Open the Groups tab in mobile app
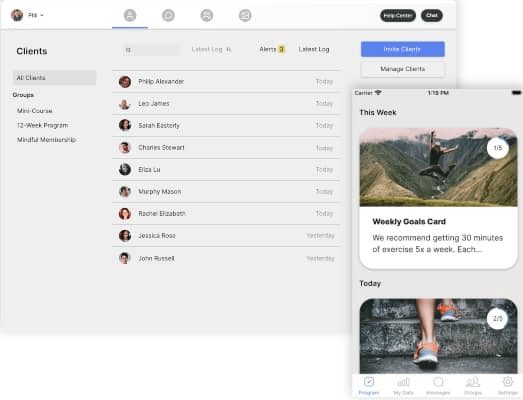Screen dimensions: 523x400 coord(473,386)
